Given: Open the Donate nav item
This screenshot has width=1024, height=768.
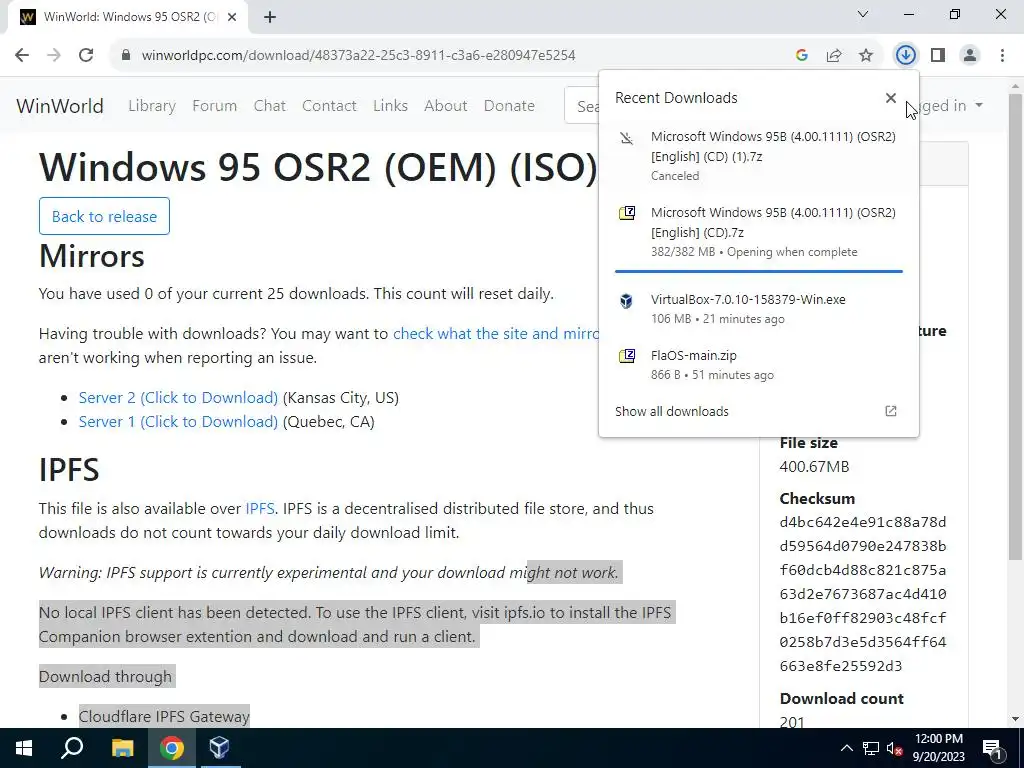Looking at the screenshot, I should 509,106.
